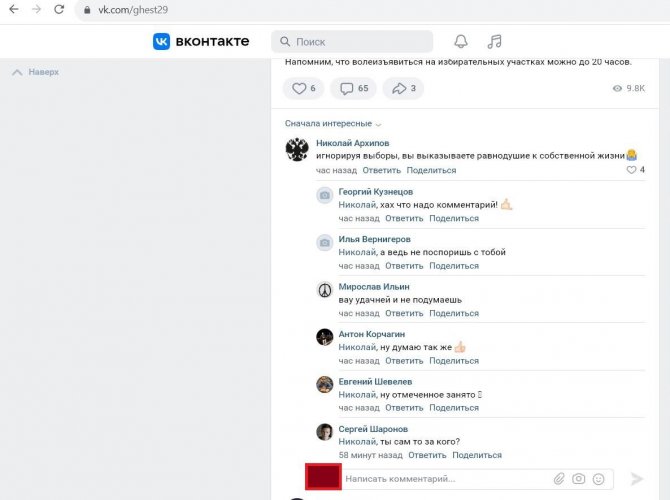Reload the page in browser
This screenshot has width=670, height=500.
coord(59,10)
